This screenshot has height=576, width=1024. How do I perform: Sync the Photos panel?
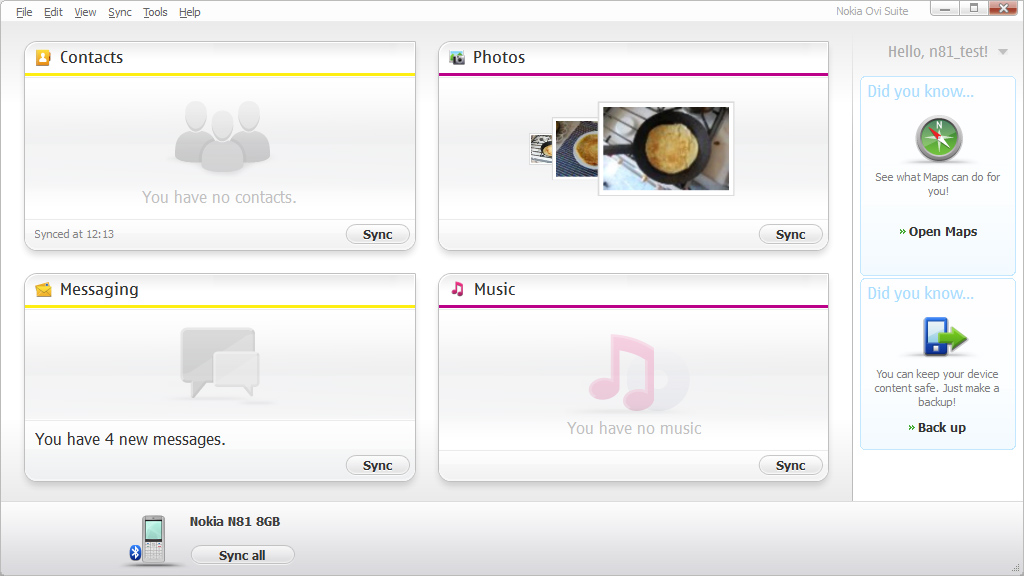click(x=790, y=234)
